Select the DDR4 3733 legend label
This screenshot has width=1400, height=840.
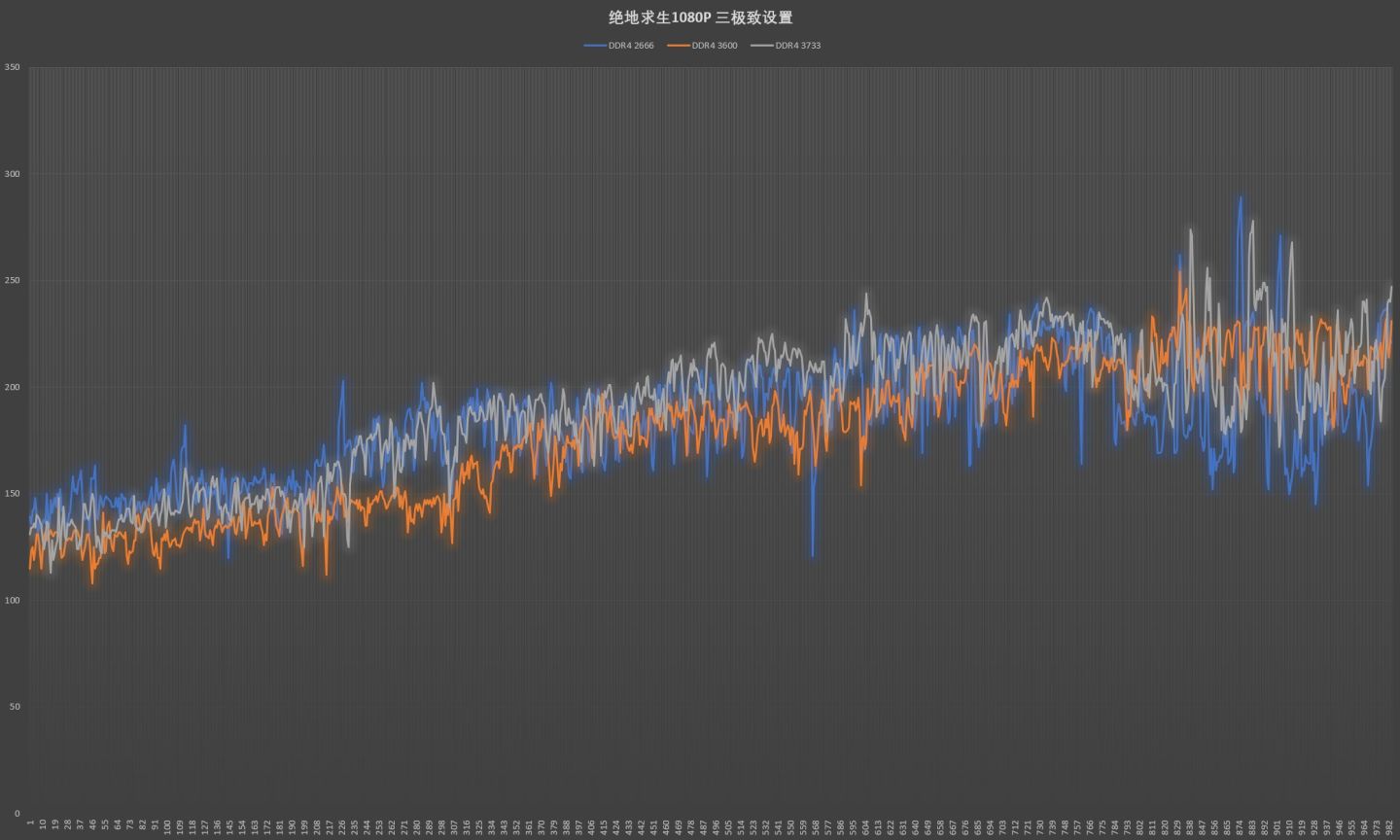coord(798,46)
